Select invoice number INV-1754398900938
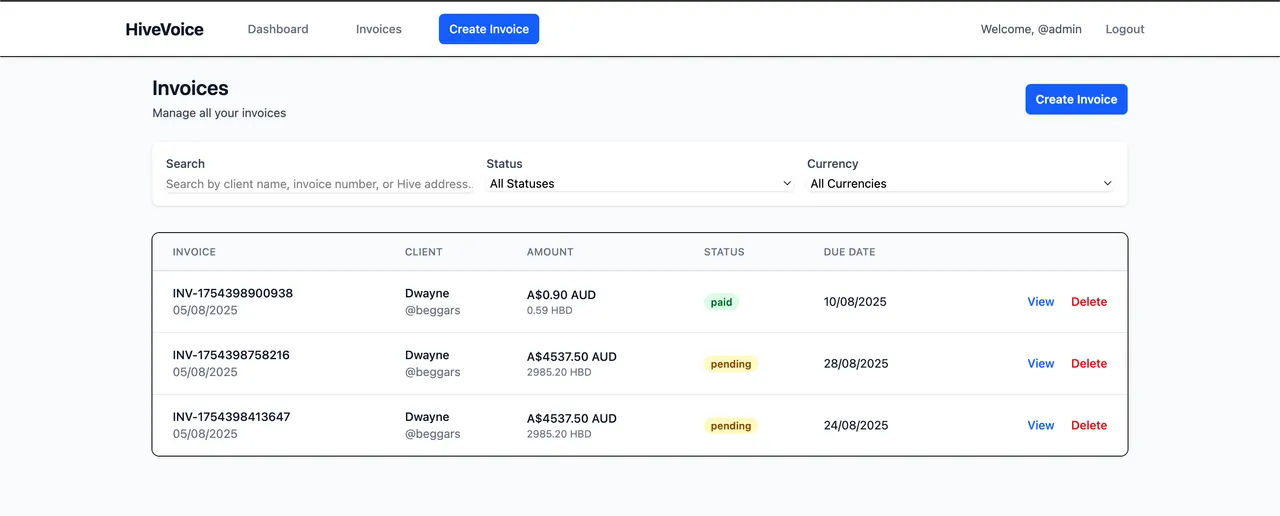 (233, 293)
